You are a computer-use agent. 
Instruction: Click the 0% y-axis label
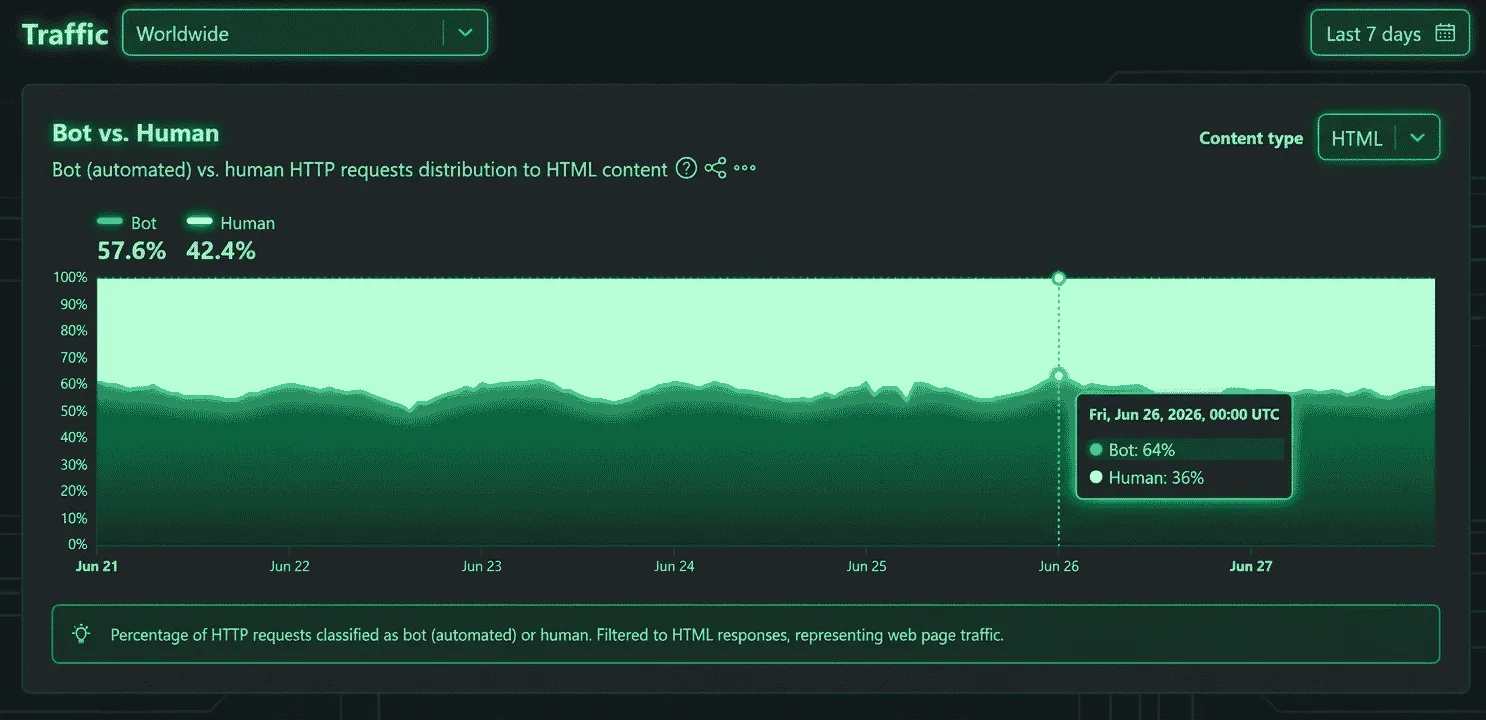tap(77, 545)
